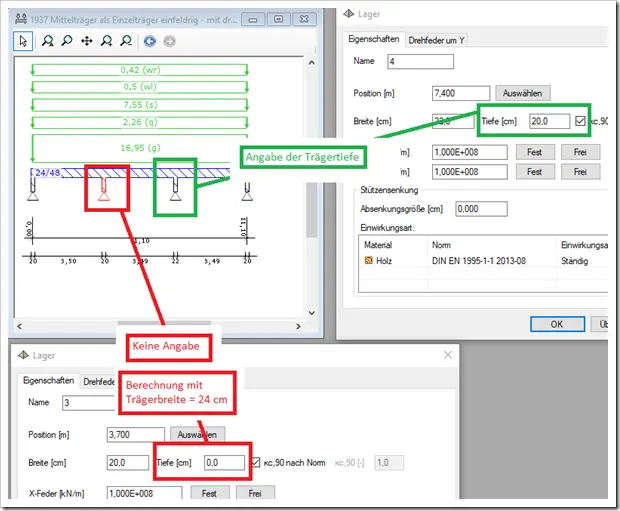Click Tiefe field with value 0,0
The width and height of the screenshot is (620, 511).
224,463
